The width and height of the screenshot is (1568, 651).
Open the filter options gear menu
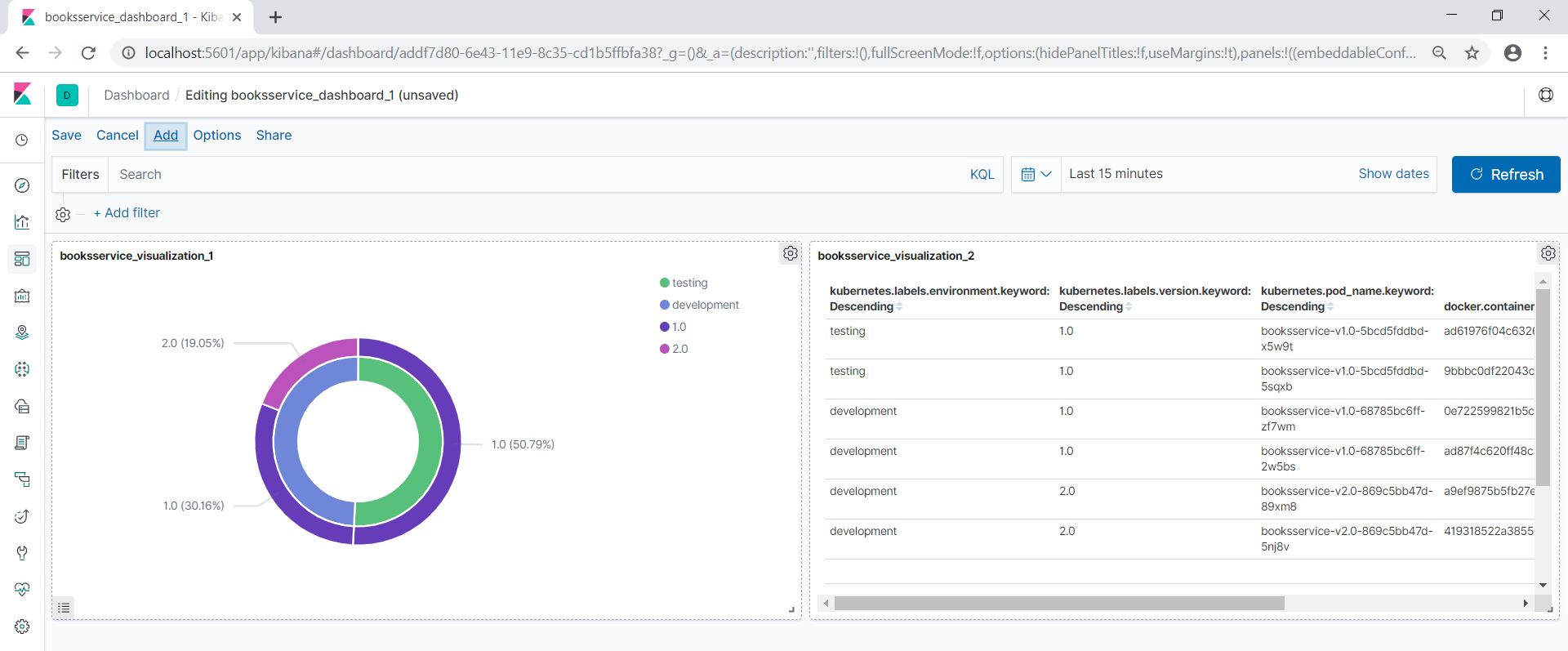click(63, 215)
